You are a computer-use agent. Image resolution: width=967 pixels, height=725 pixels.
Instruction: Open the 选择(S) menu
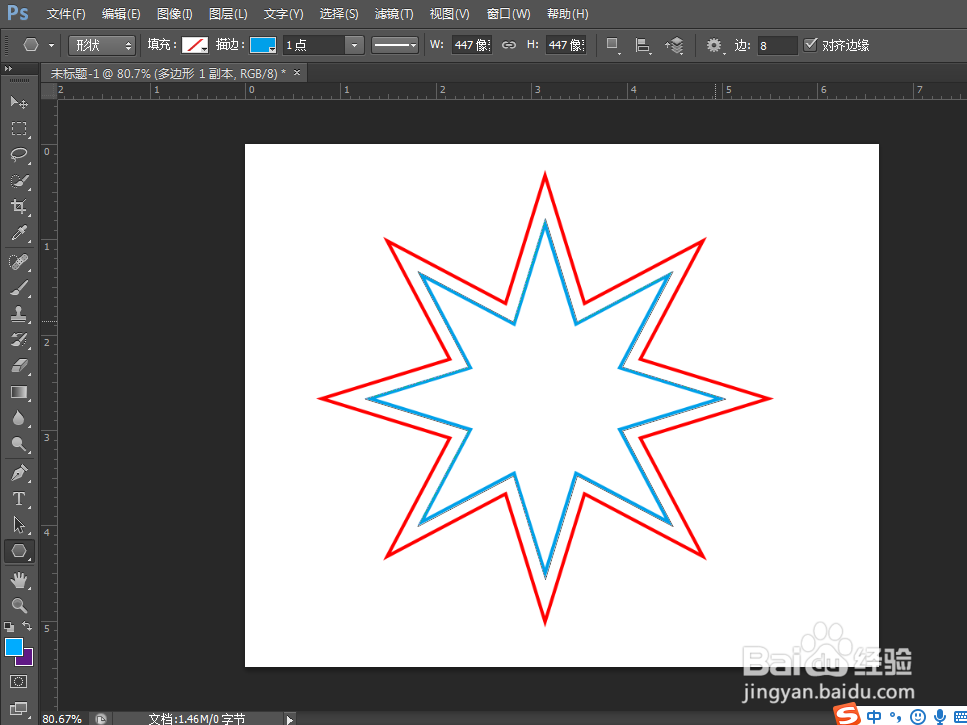click(x=339, y=14)
